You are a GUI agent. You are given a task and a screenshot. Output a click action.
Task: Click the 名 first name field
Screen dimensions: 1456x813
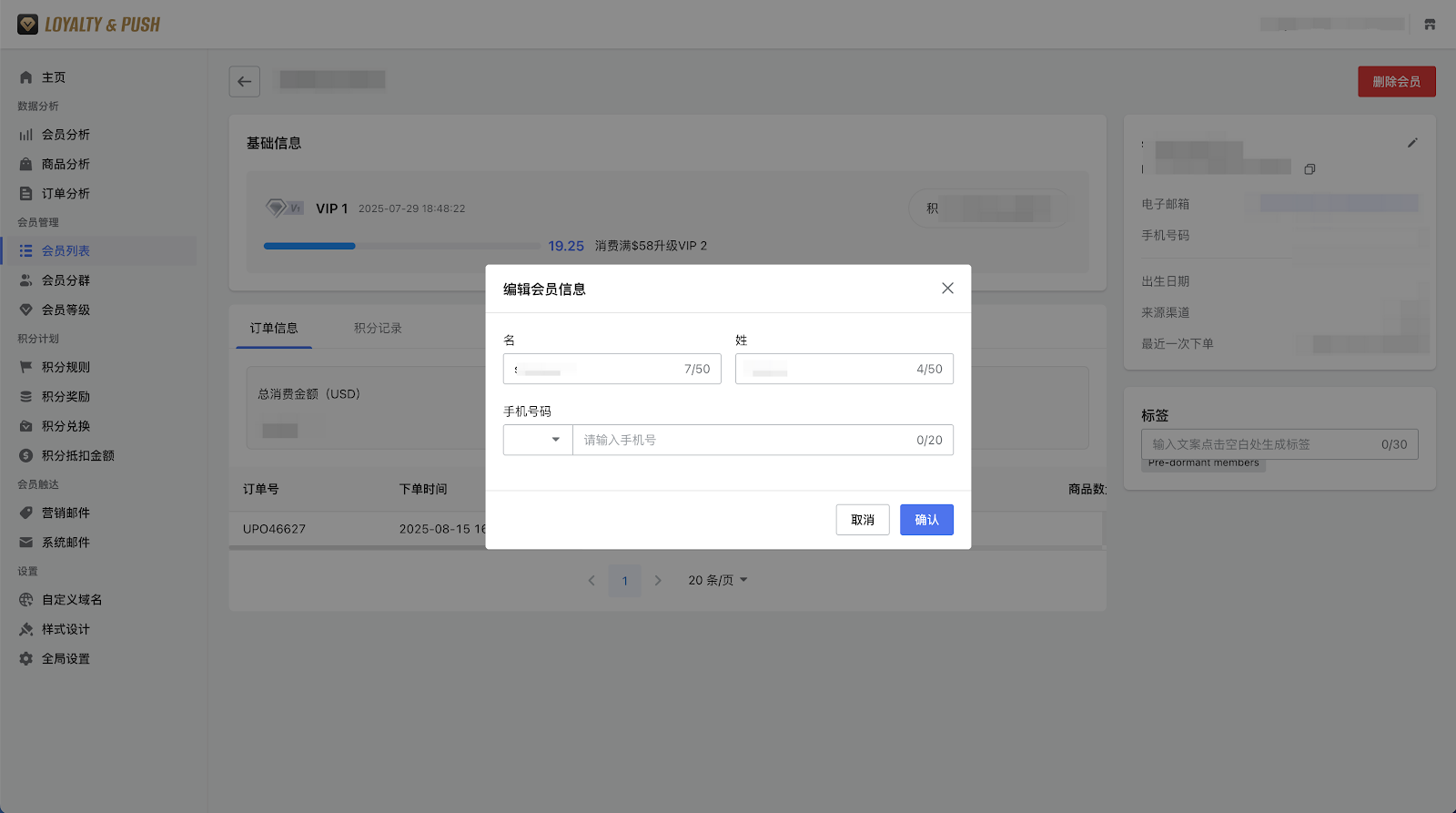tap(596, 370)
